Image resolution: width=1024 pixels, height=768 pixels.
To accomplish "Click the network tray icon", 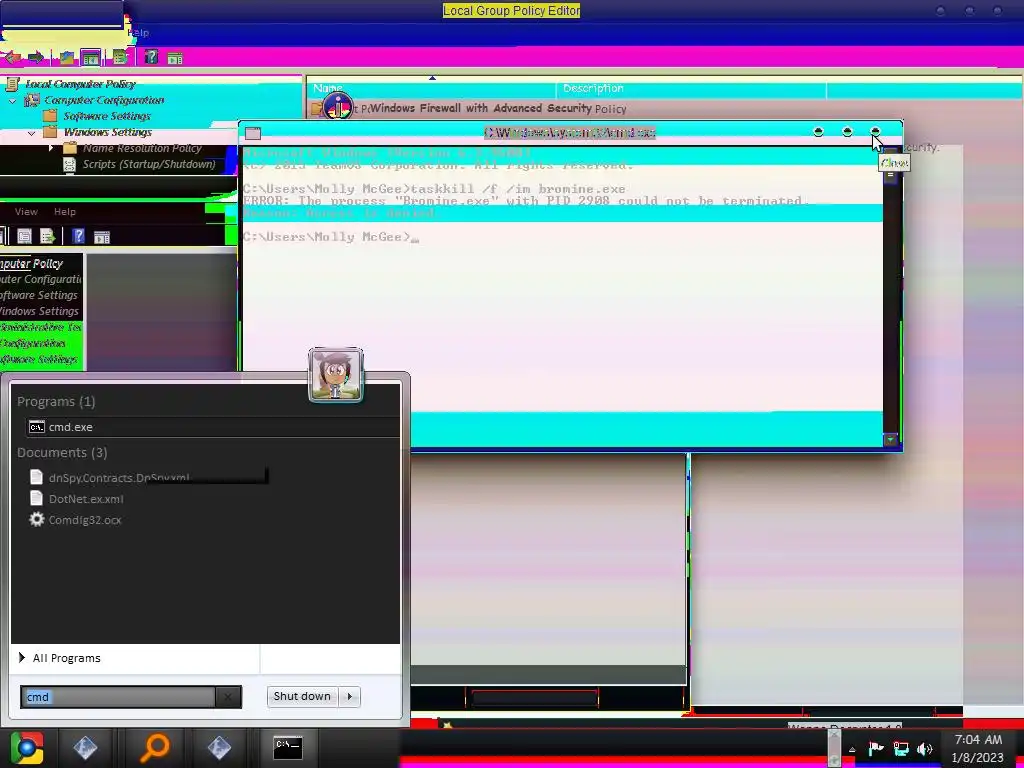I will (901, 748).
